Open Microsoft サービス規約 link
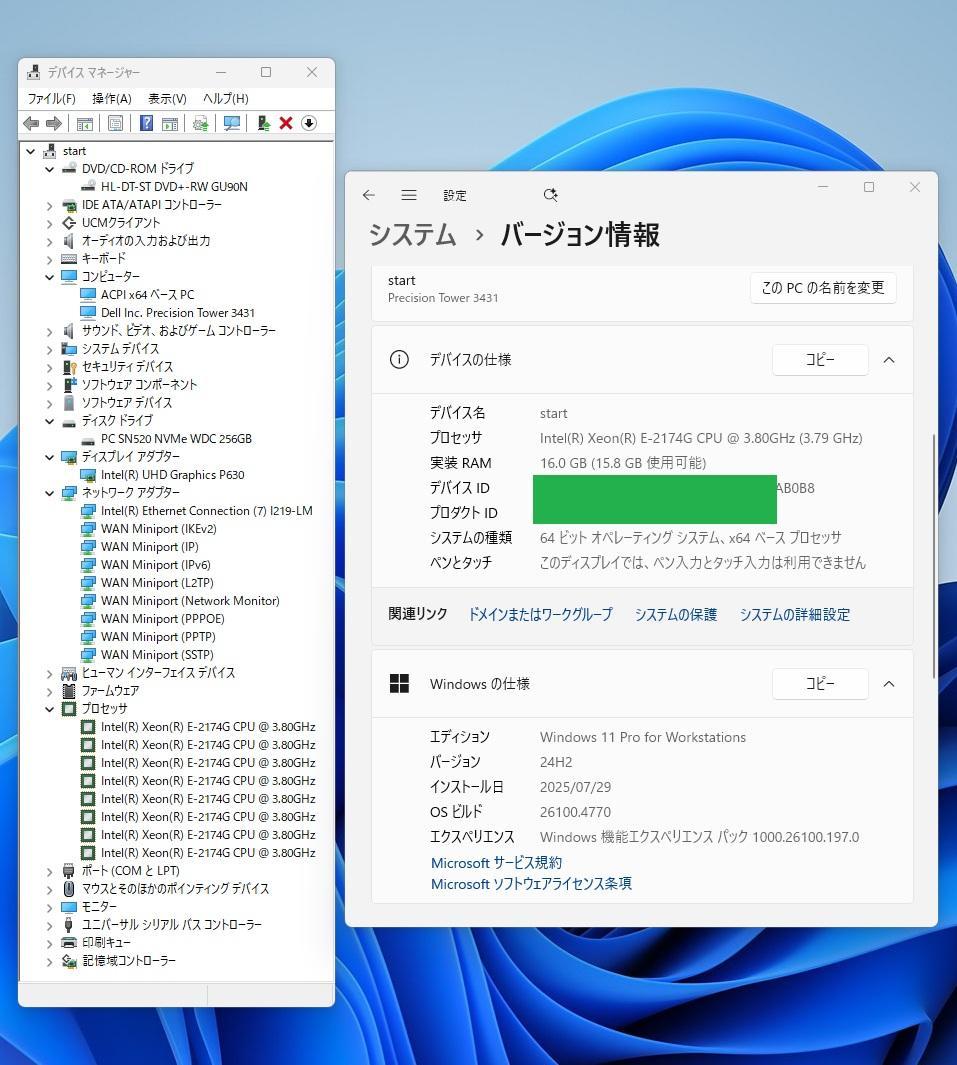 (x=496, y=862)
